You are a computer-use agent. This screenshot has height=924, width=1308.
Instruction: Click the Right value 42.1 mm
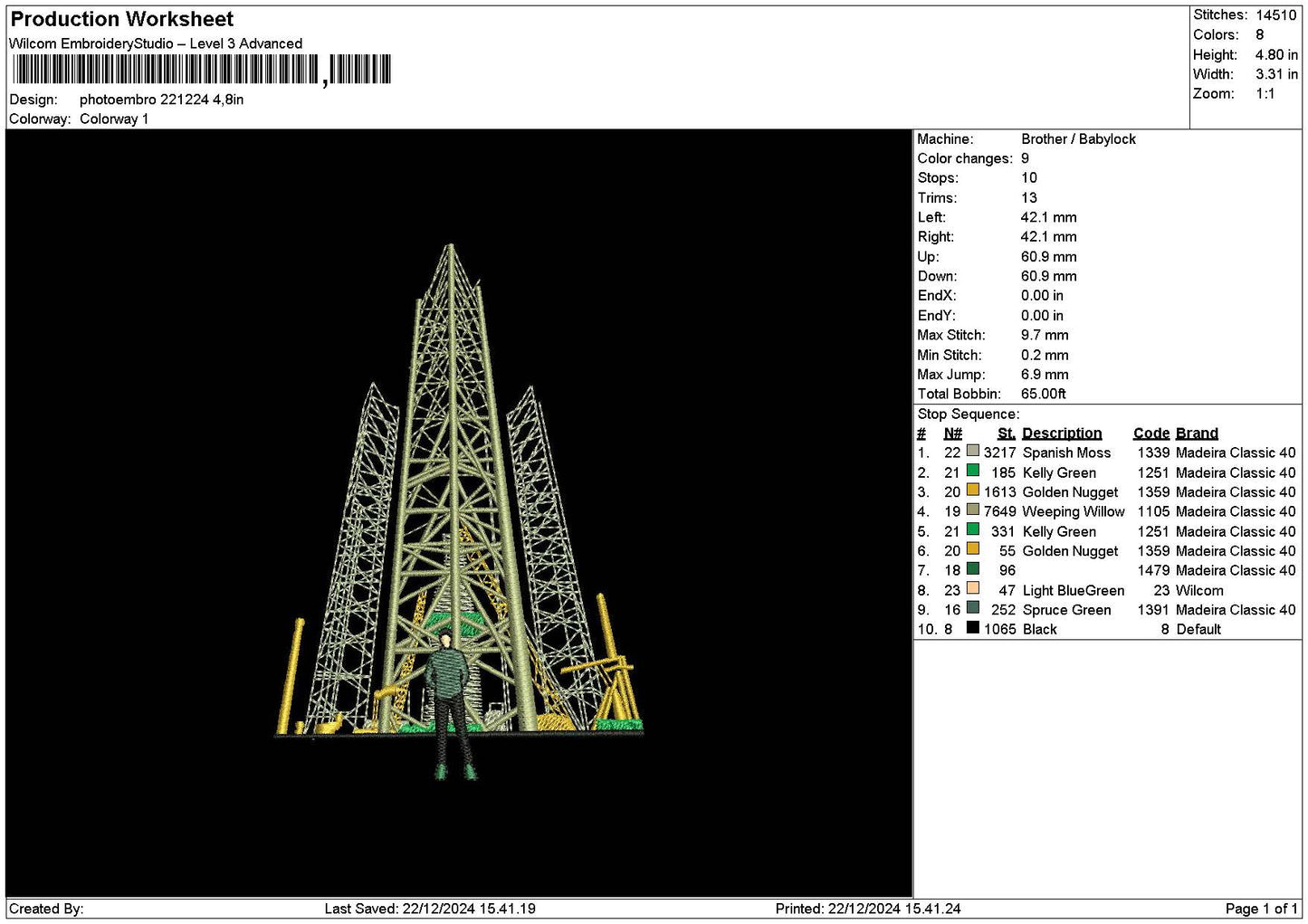(x=1049, y=237)
